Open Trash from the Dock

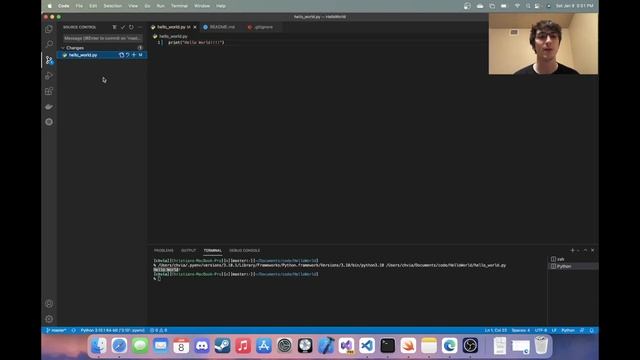(541, 345)
